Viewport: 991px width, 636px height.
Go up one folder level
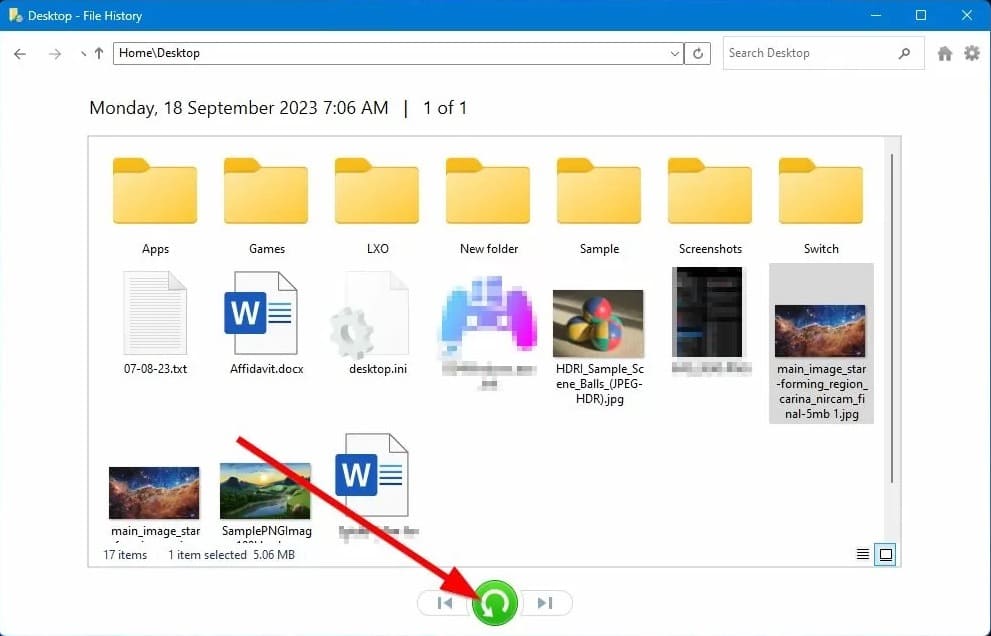[99, 54]
